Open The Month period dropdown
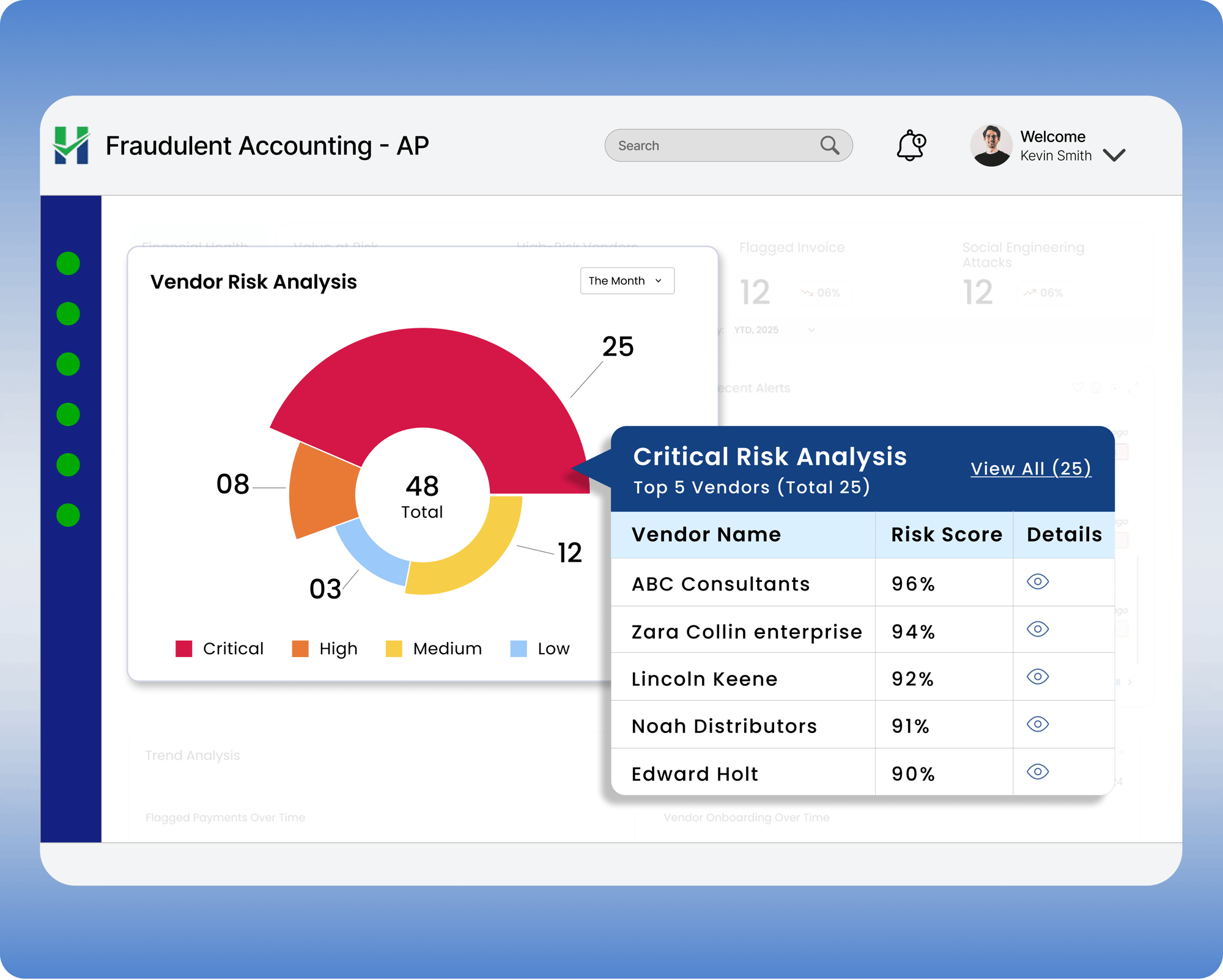 click(627, 281)
